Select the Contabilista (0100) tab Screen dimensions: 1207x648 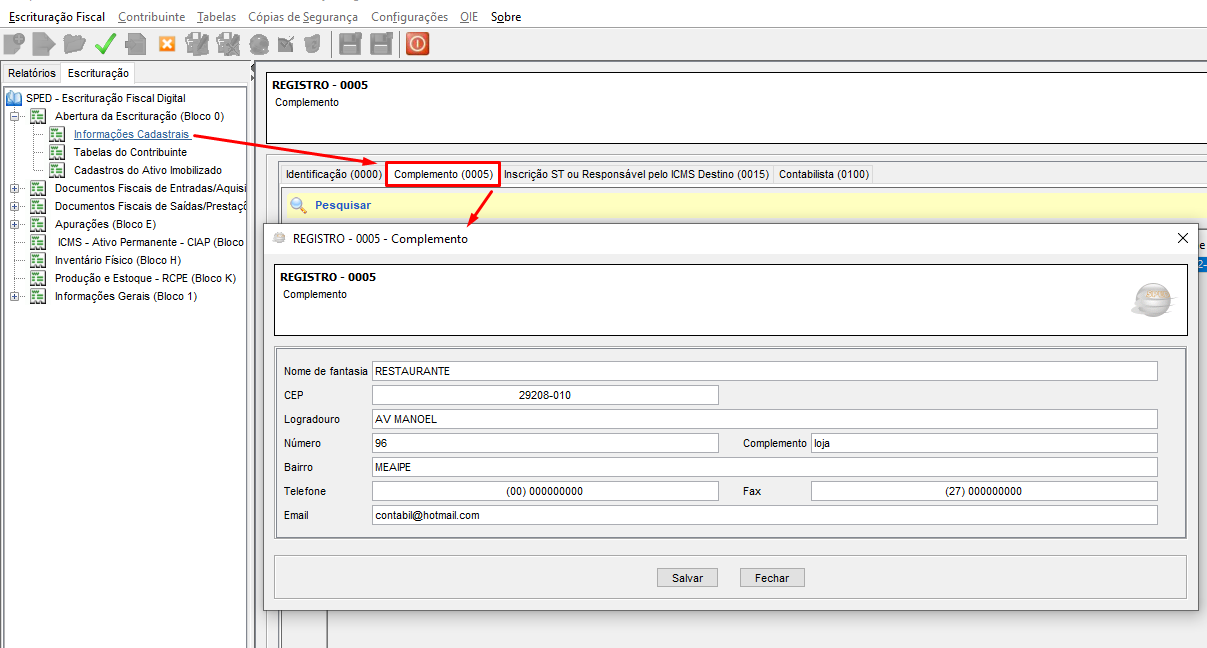point(824,174)
